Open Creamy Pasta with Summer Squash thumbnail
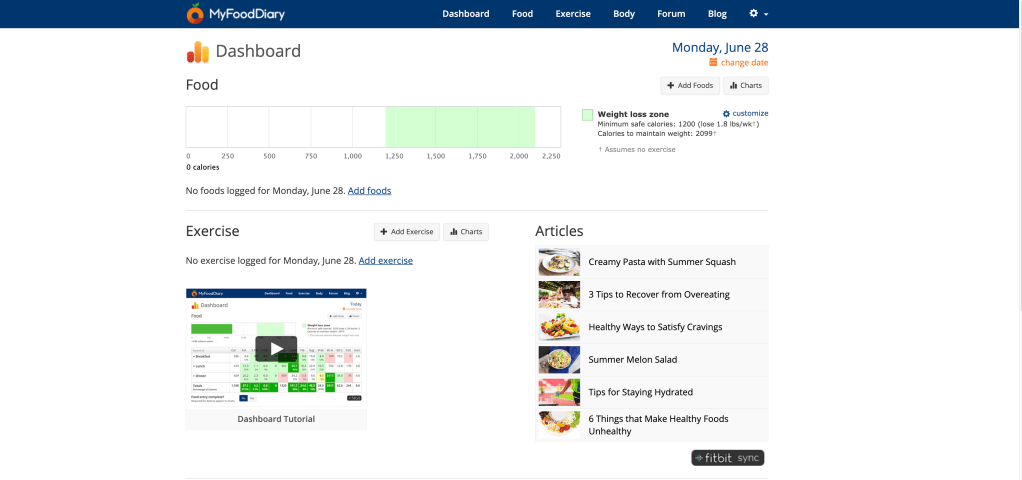The width and height of the screenshot is (1022, 480). 558,262
